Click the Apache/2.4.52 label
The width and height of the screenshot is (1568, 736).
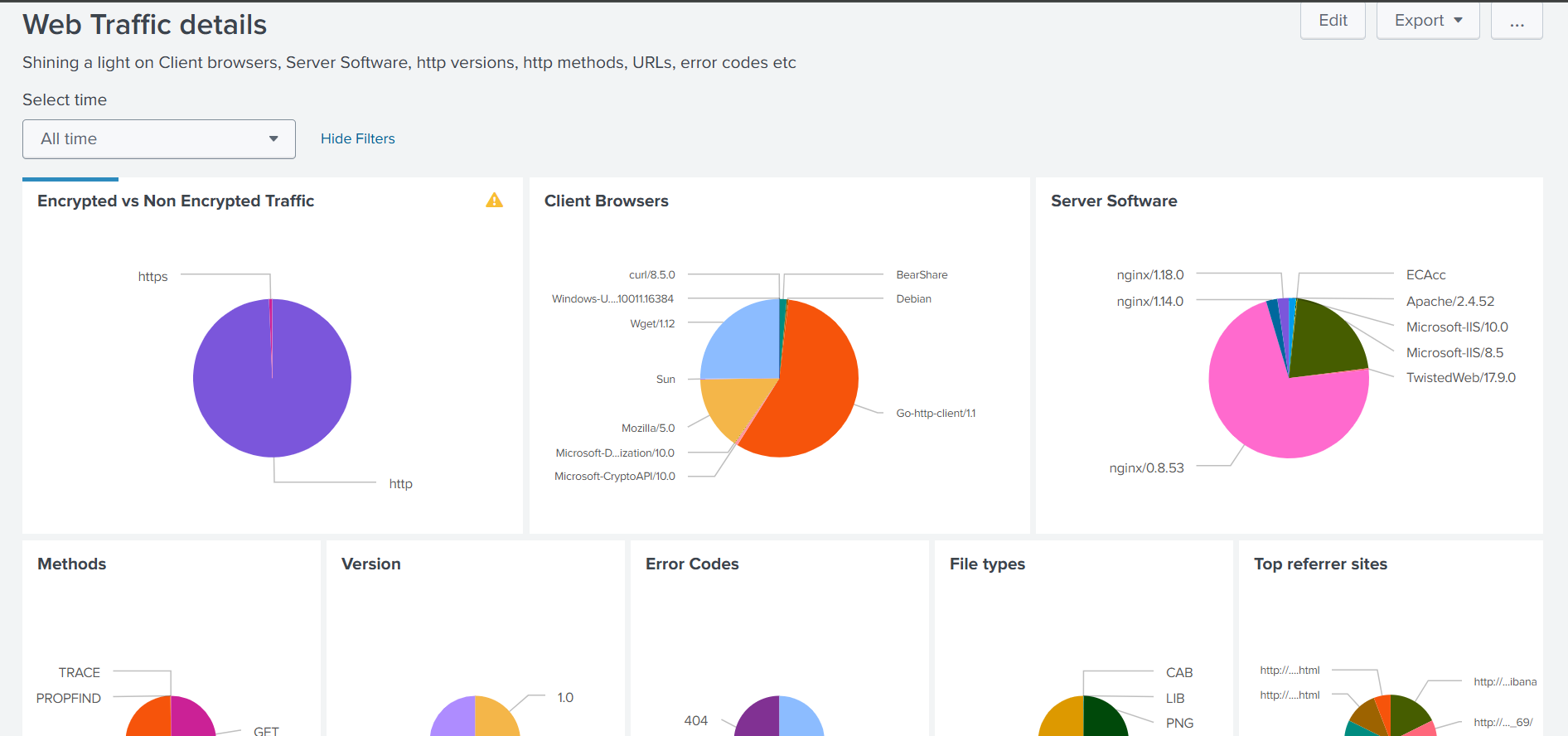[x=1450, y=302]
